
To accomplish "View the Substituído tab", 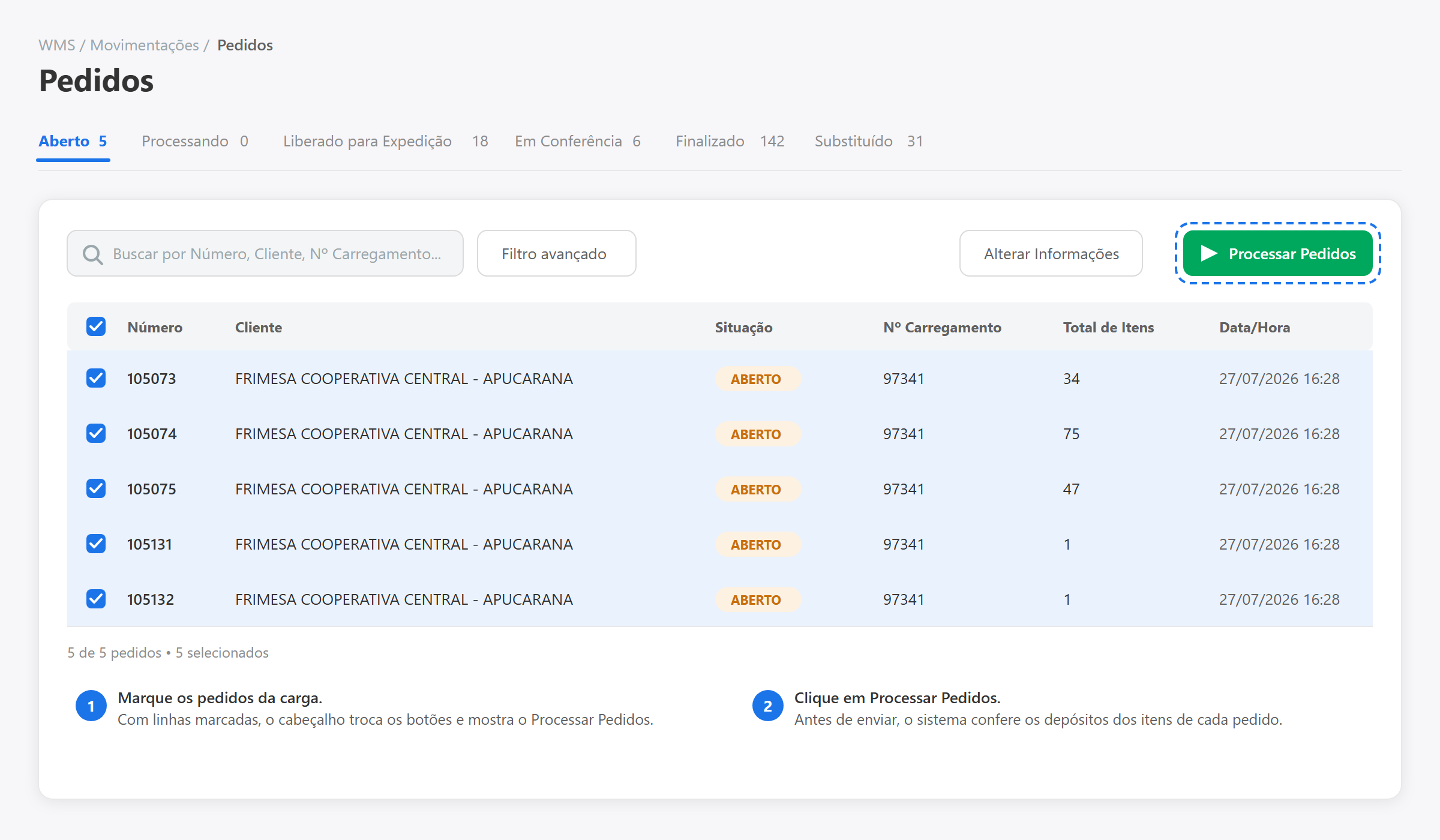I will pos(869,142).
